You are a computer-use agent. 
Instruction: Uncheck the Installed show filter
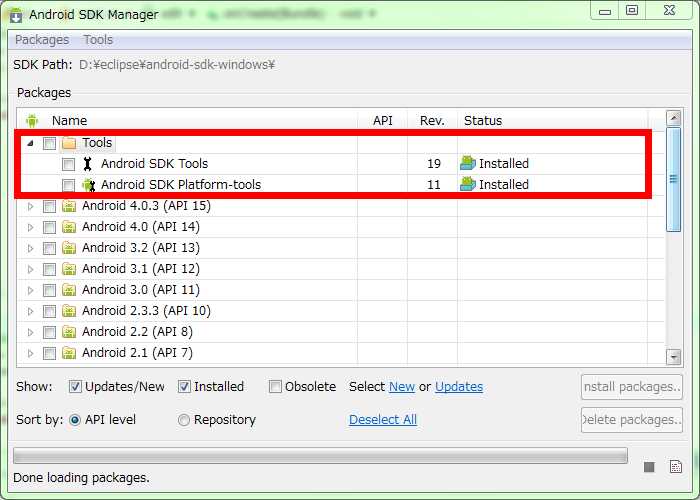point(184,387)
